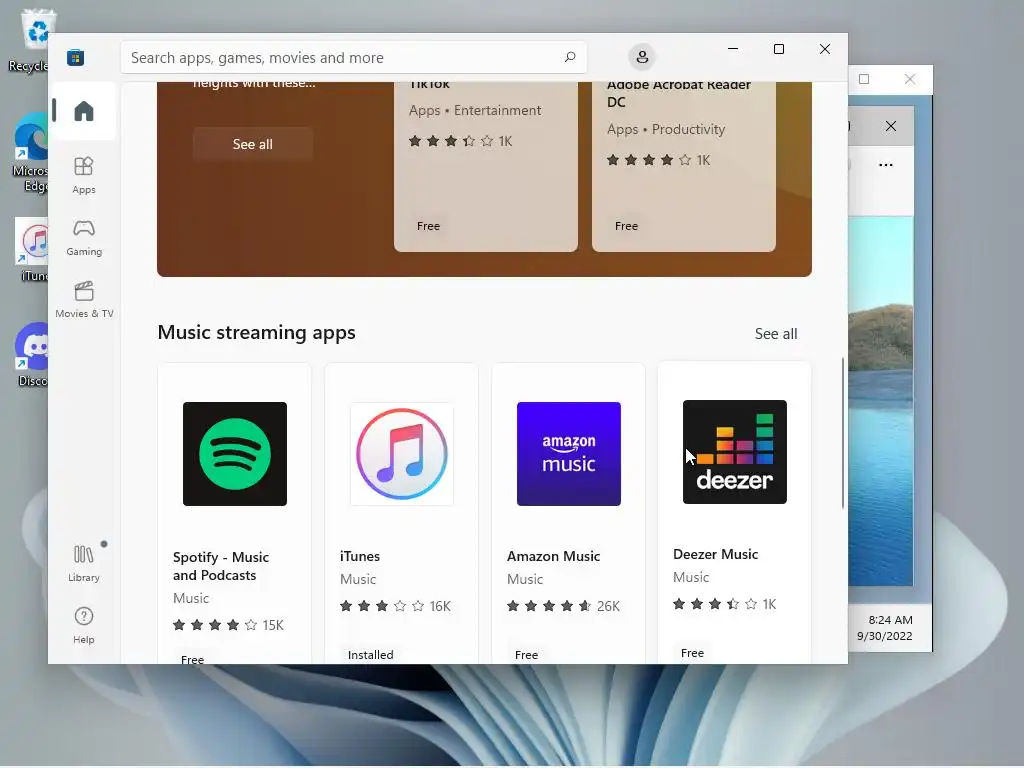Click the Amazon Music title text
Screen dimensions: 1024x768
553,556
